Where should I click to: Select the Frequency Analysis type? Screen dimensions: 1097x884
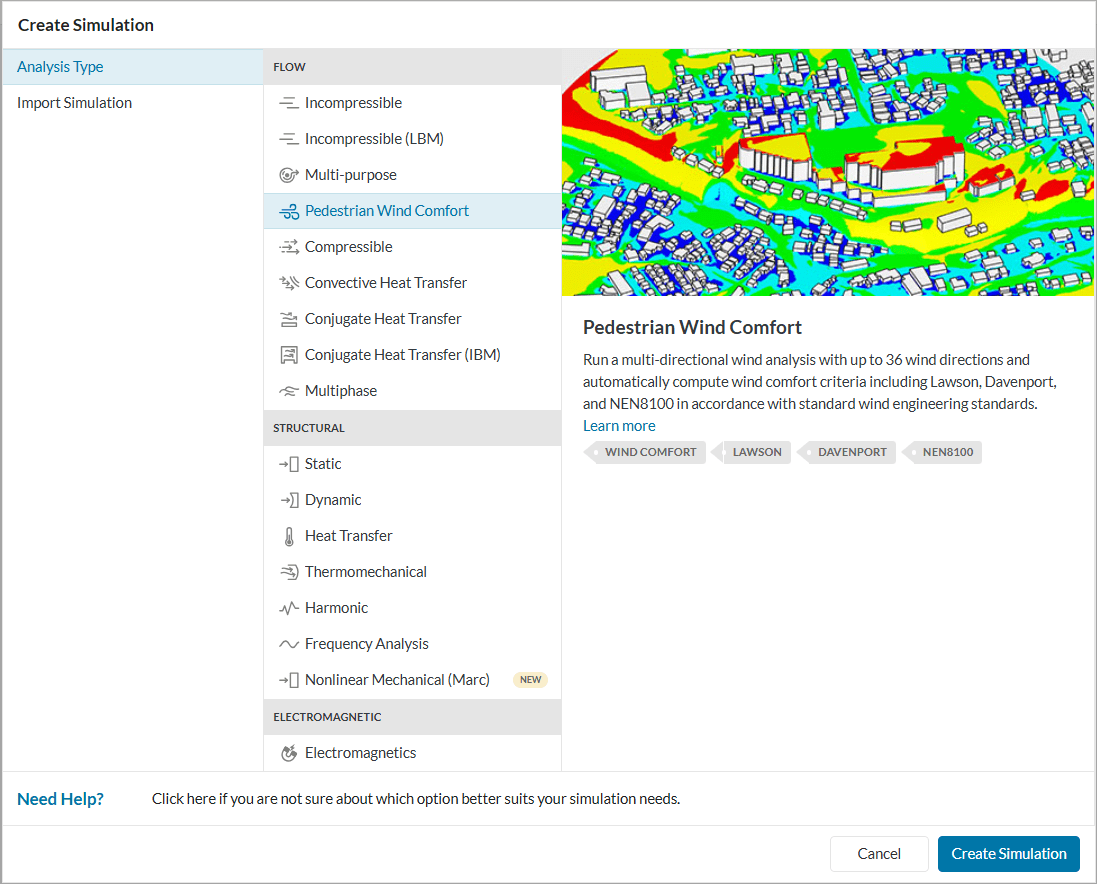(x=288, y=643)
